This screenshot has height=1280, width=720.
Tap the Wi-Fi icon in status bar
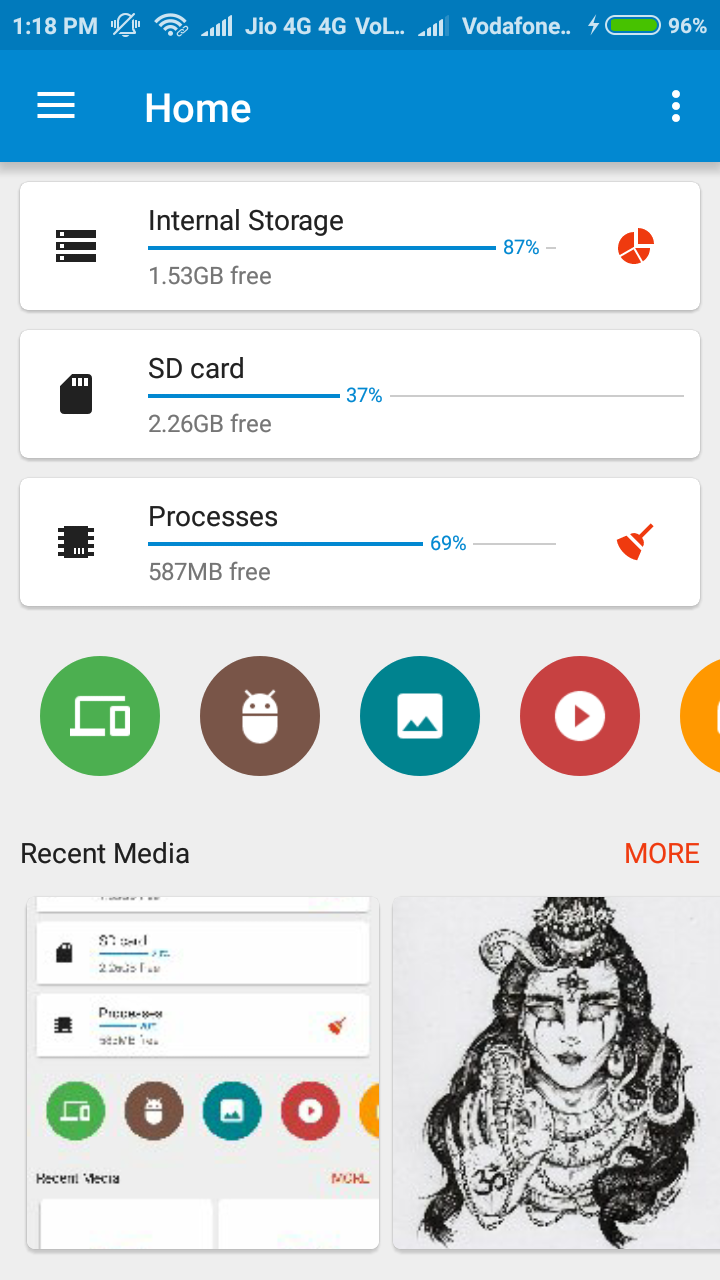(x=172, y=26)
